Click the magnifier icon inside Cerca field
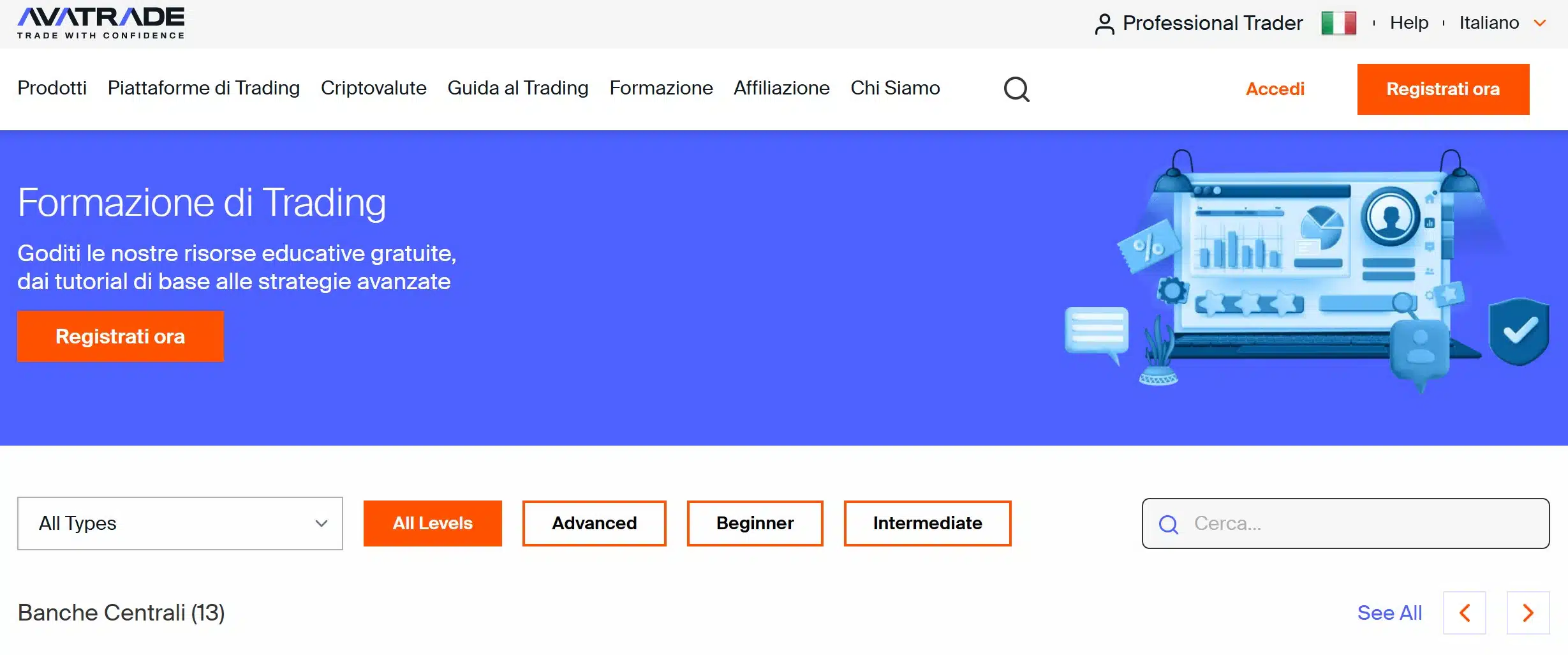Viewport: 1568px width, 655px height. pos(1168,524)
